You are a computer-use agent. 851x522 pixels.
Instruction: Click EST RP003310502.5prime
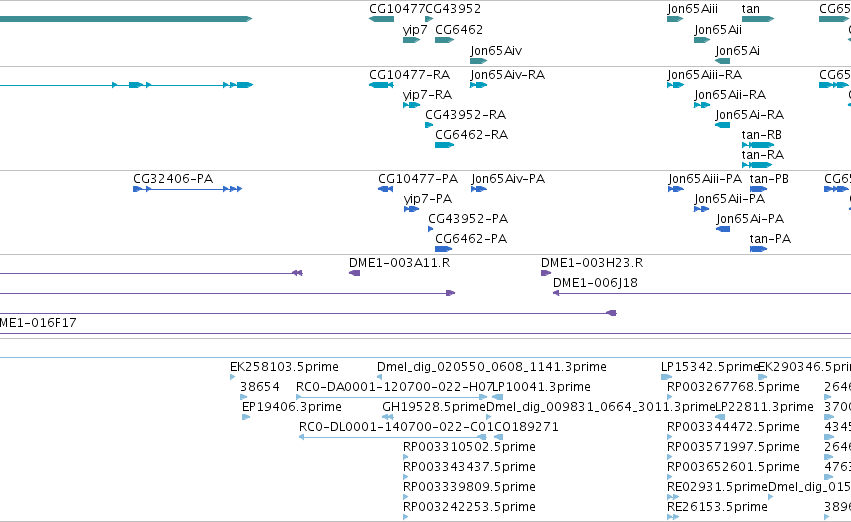click(469, 447)
